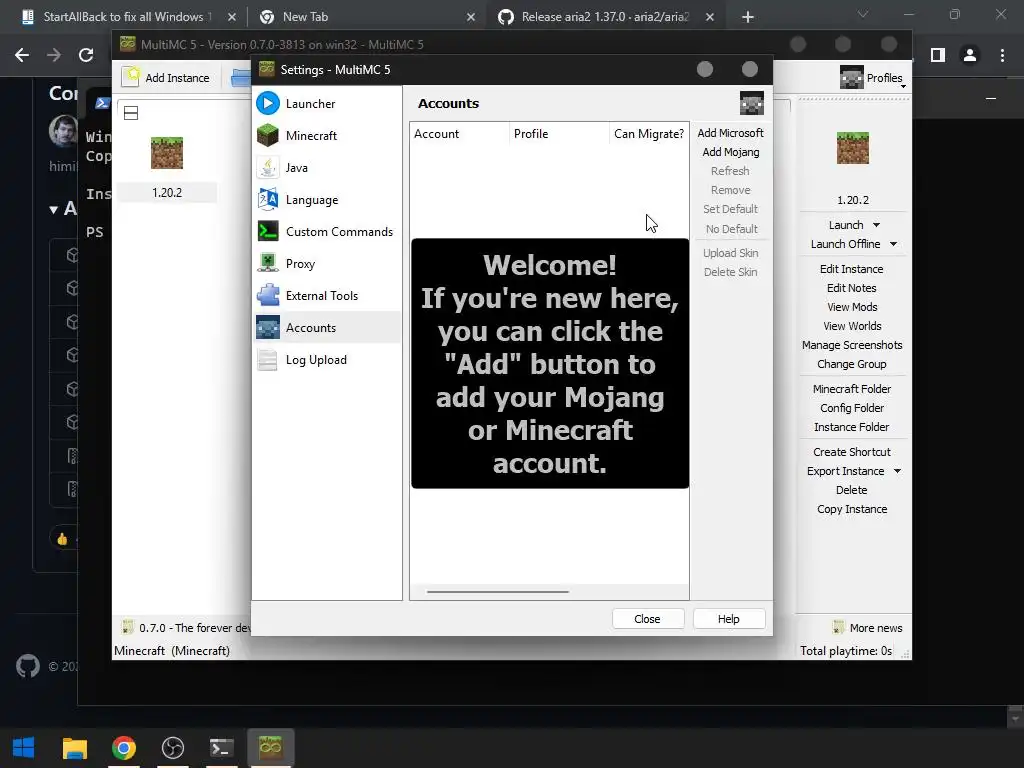Open the Config Folder
Image resolution: width=1024 pixels, height=768 pixels.
(852, 408)
